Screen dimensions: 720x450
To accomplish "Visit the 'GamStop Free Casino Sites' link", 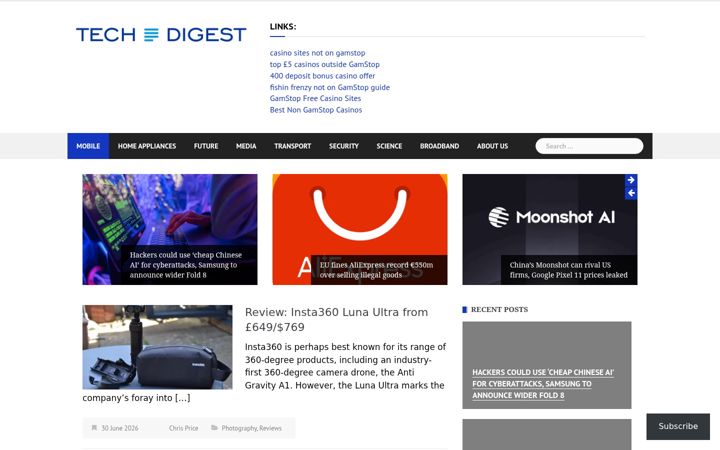I will click(x=315, y=98).
